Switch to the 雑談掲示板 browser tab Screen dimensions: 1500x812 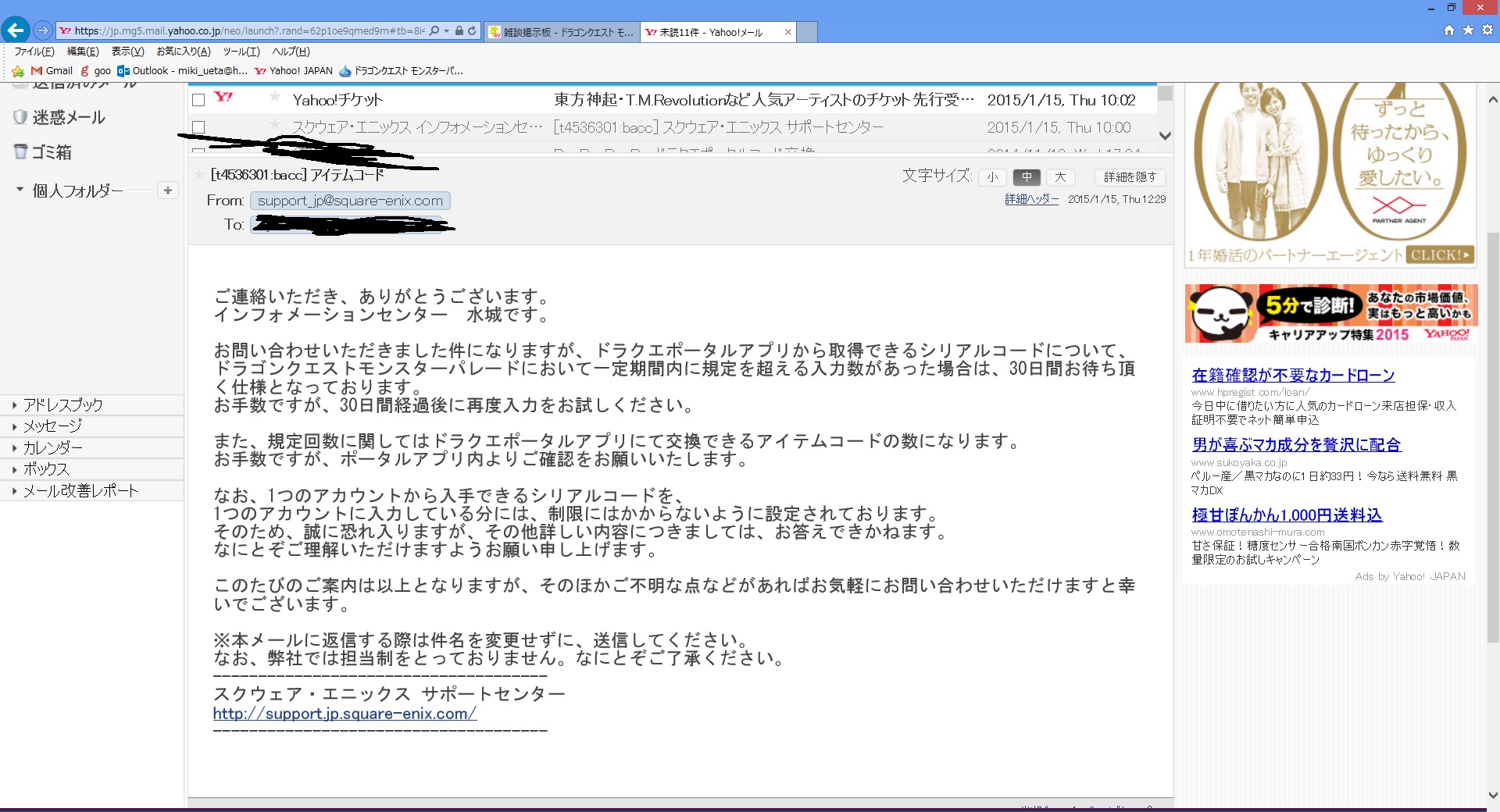pos(561,32)
